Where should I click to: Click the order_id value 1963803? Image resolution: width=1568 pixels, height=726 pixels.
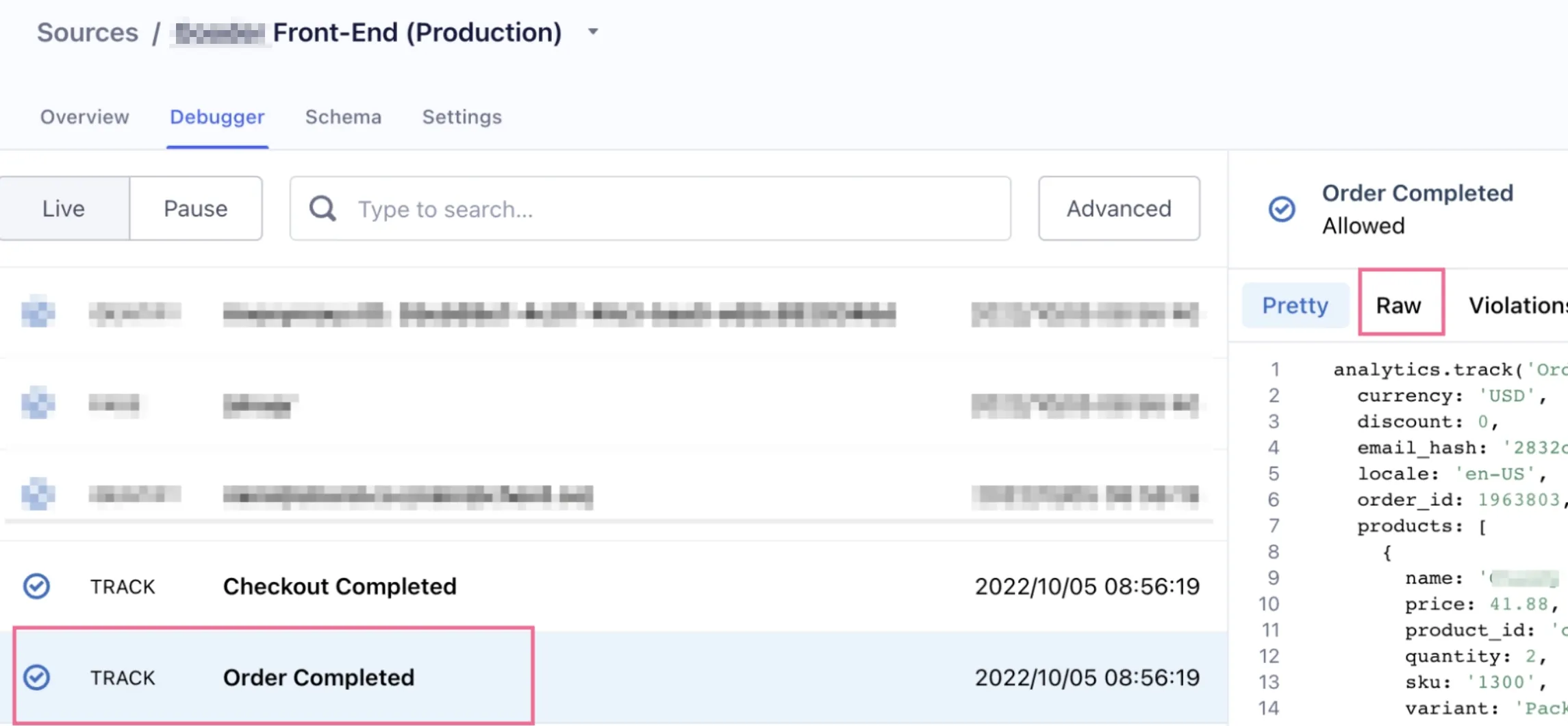pos(1519,500)
